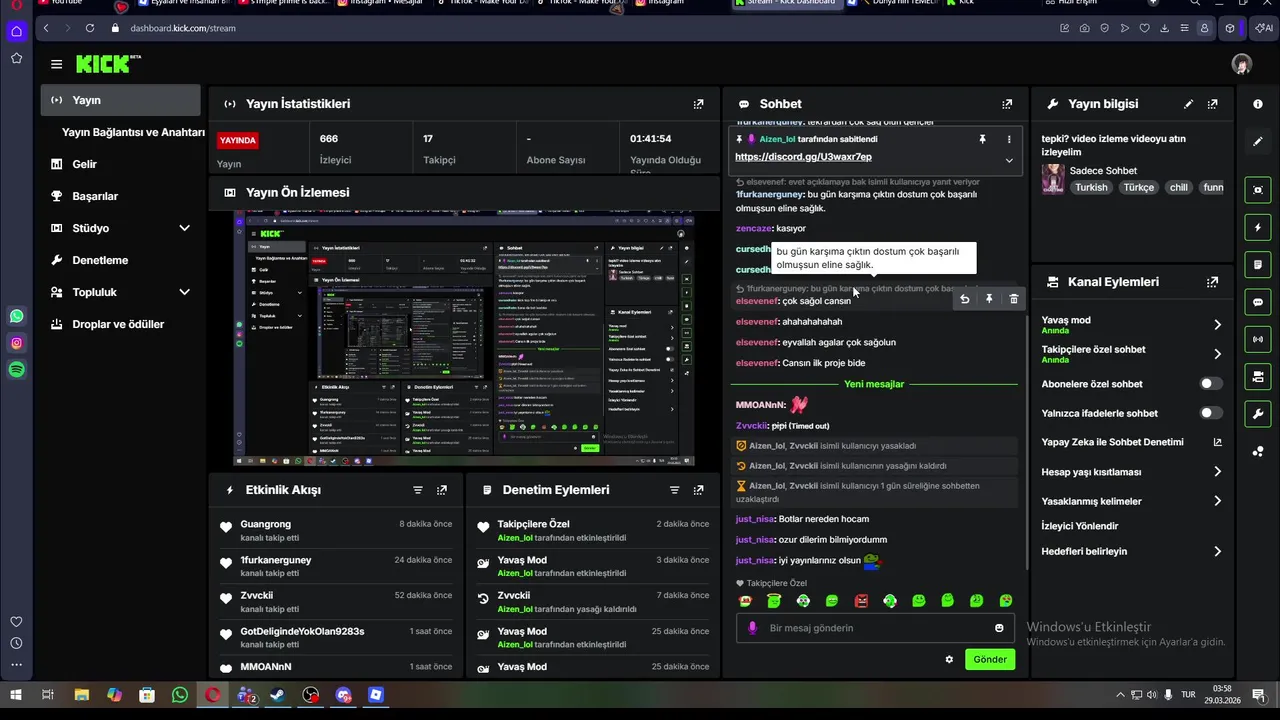
Task: Open the discord.gg pinned link
Action: [803, 157]
